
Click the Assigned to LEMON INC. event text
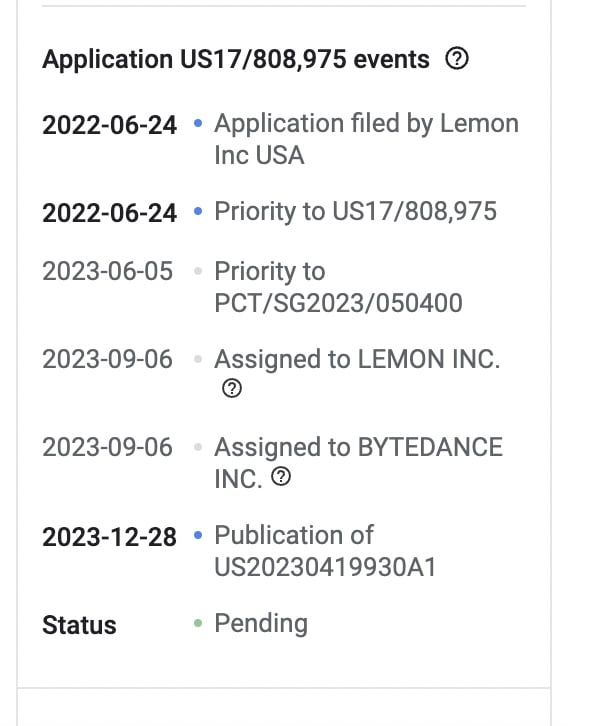(x=357, y=359)
